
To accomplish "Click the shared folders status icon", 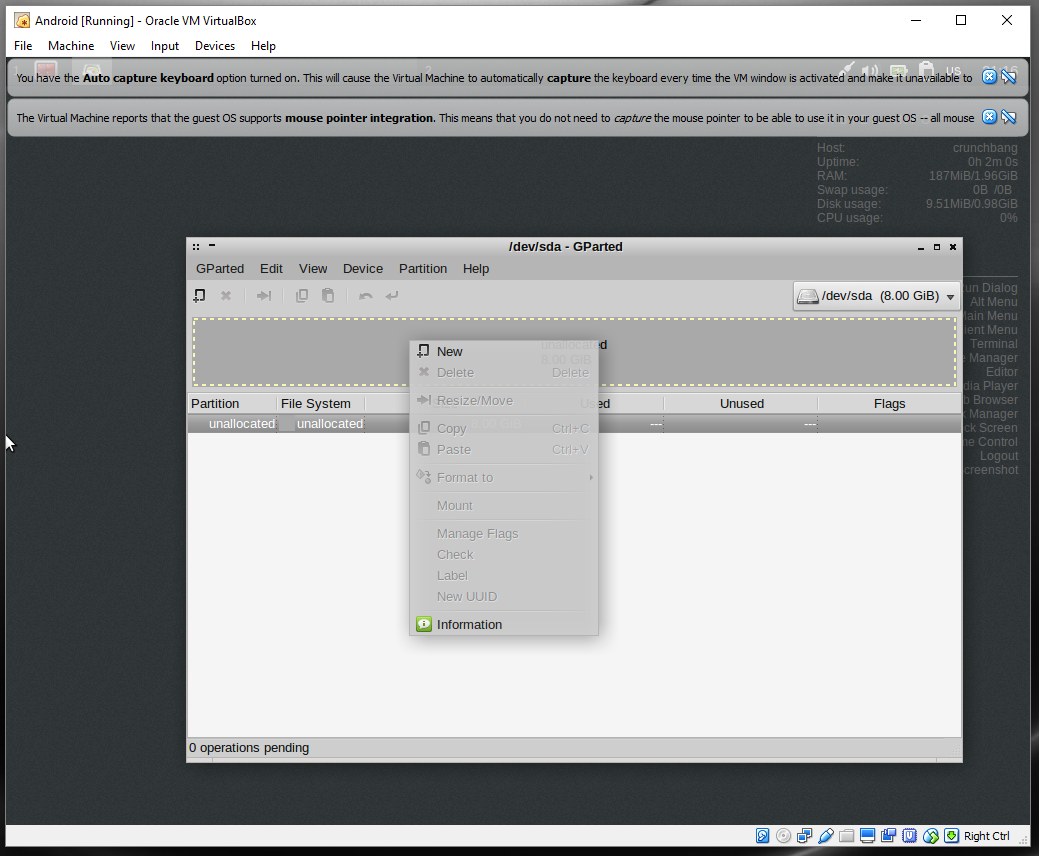I will coord(846,836).
